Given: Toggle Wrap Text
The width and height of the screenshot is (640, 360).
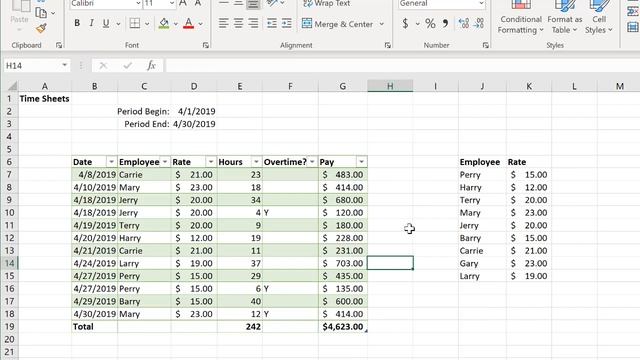Looking at the screenshot, I should pyautogui.click(x=327, y=4).
